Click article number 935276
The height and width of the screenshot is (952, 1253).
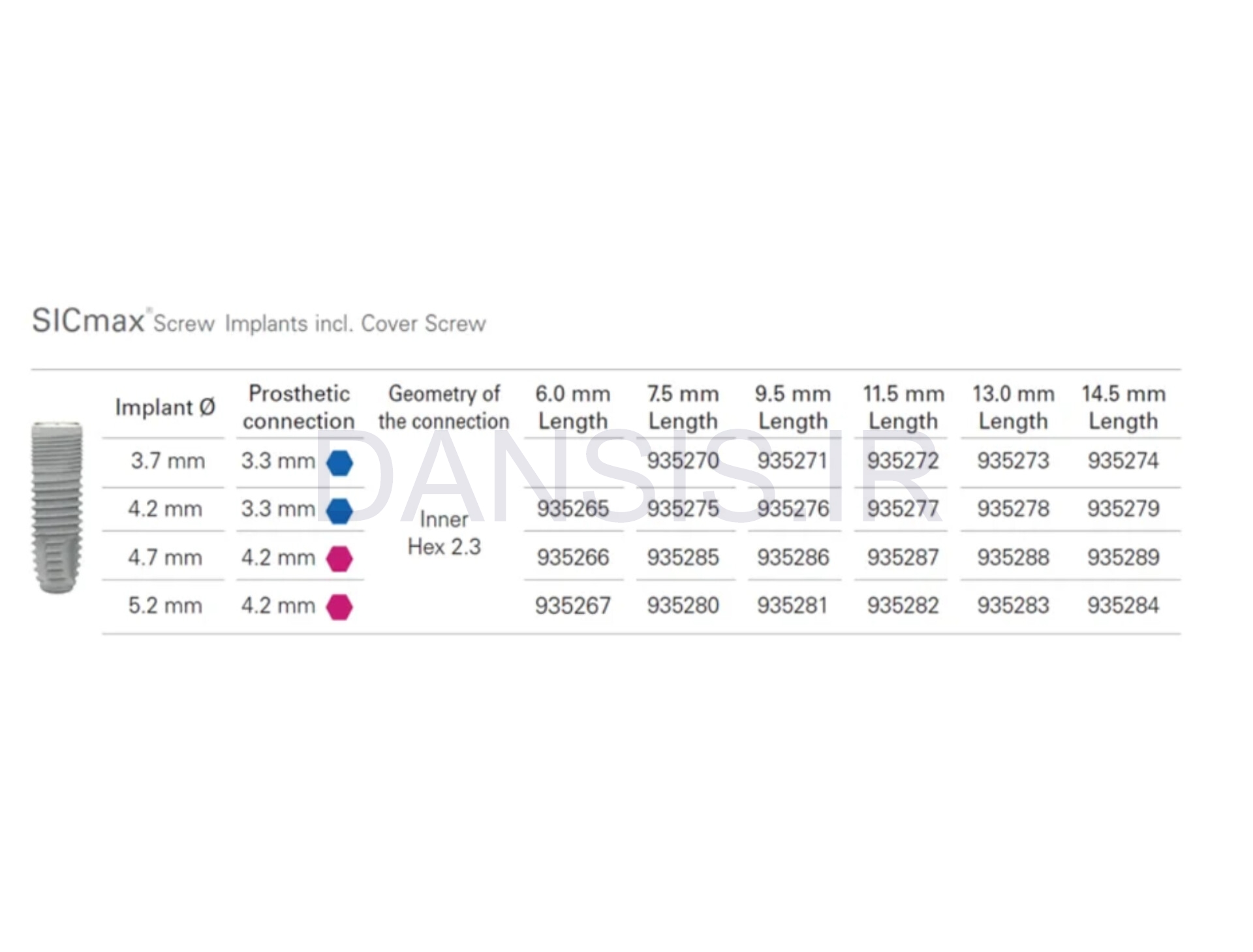point(793,509)
